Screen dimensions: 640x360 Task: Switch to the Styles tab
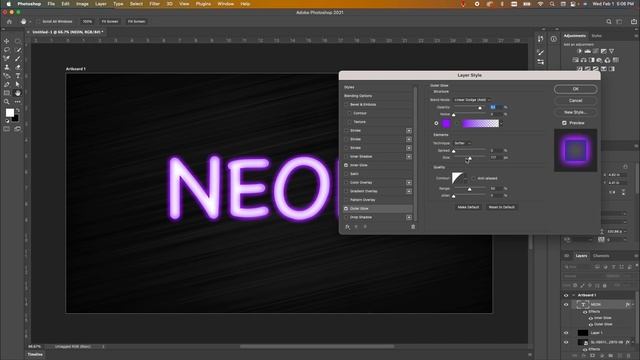click(x=596, y=36)
